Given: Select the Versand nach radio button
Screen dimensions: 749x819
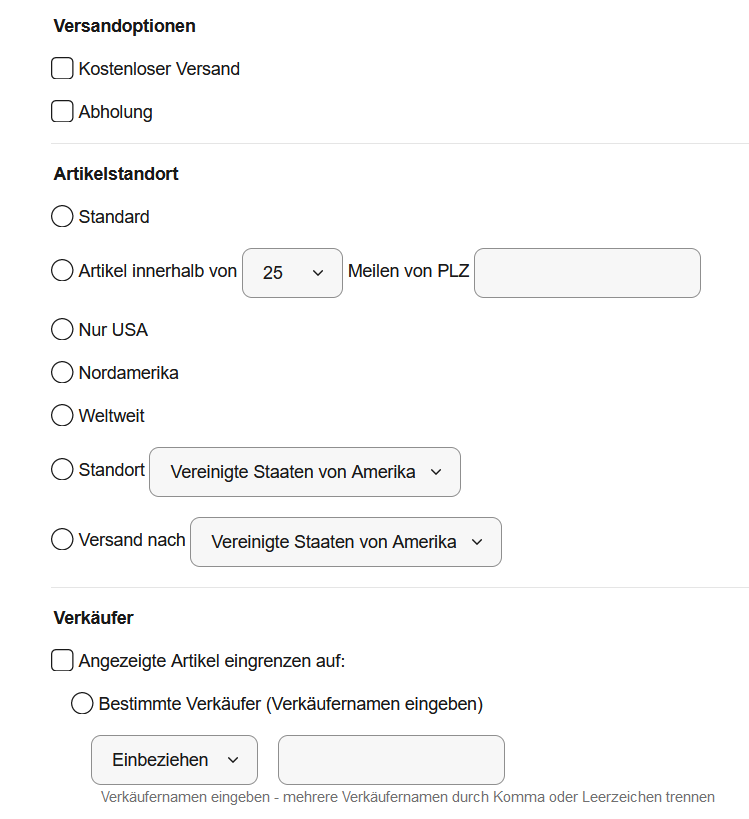Looking at the screenshot, I should pos(62,539).
